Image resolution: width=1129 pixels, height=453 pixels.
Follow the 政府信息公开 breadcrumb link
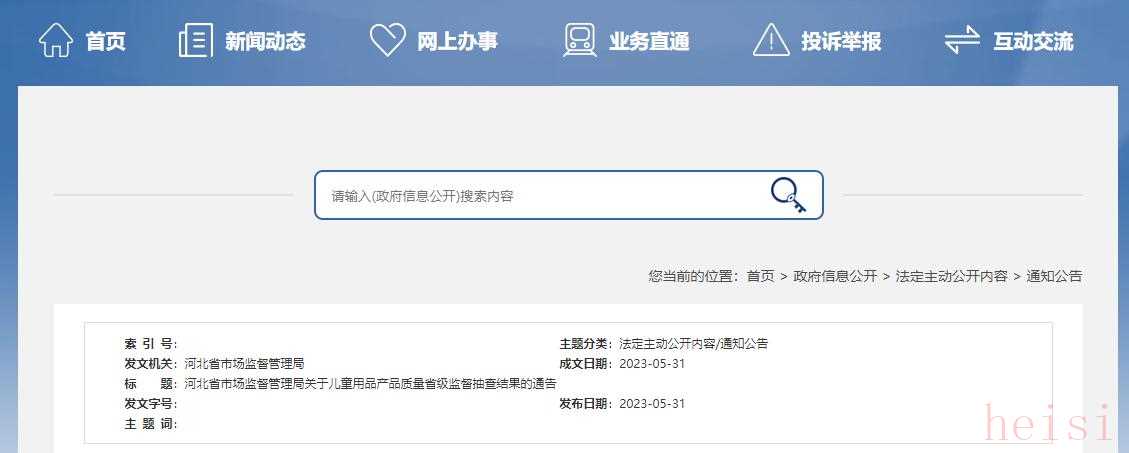tap(835, 276)
